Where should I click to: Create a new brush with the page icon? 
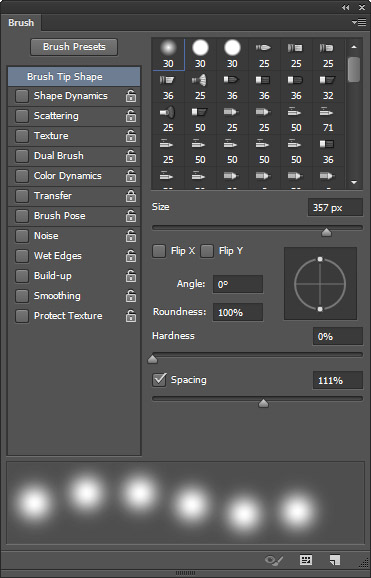(334, 560)
